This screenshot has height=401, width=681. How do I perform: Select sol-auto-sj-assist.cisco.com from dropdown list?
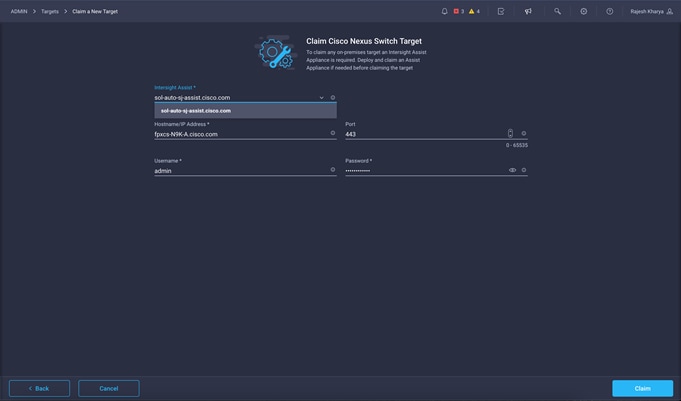(x=245, y=111)
